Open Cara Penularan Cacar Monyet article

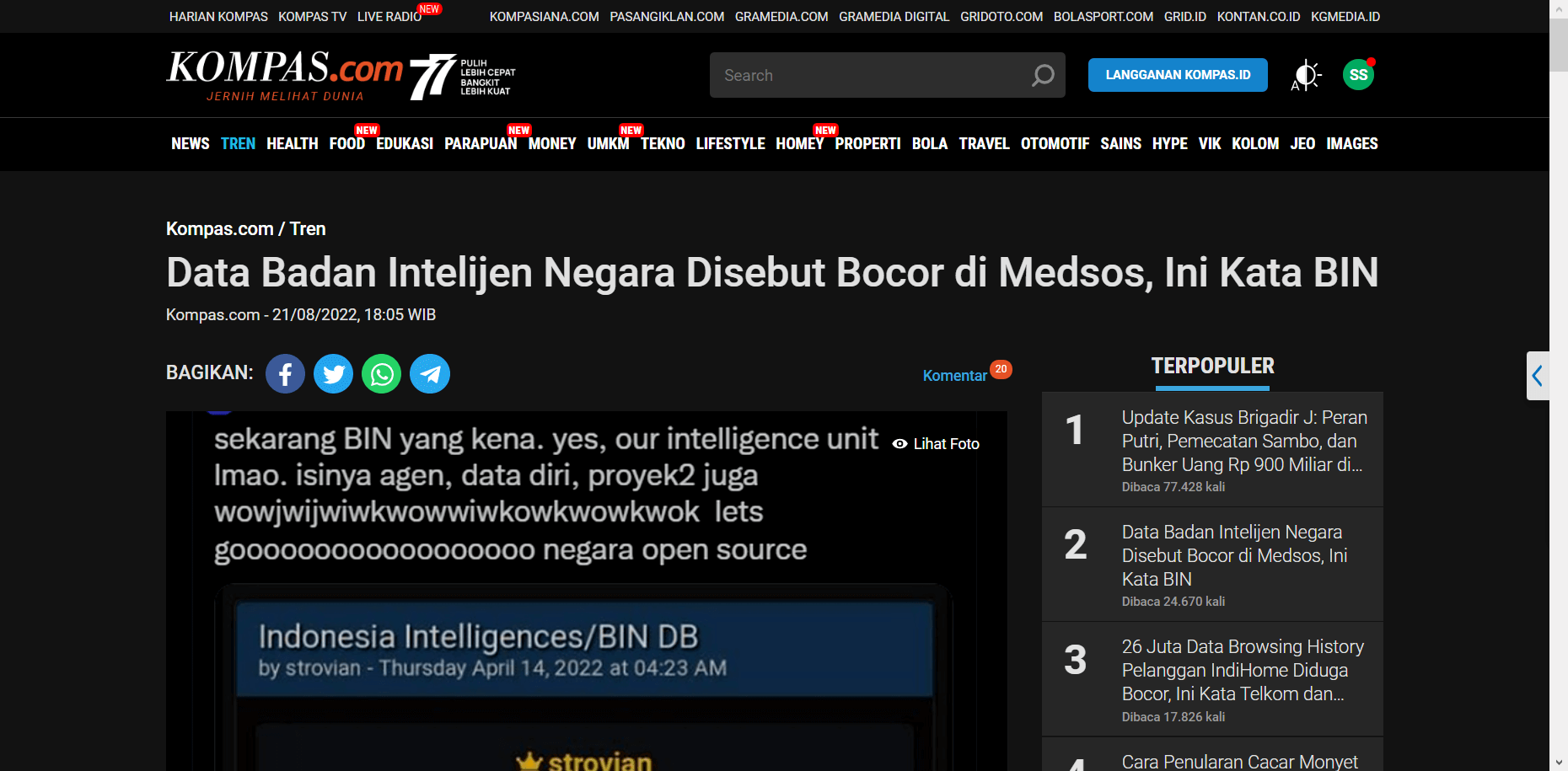coord(1239,762)
